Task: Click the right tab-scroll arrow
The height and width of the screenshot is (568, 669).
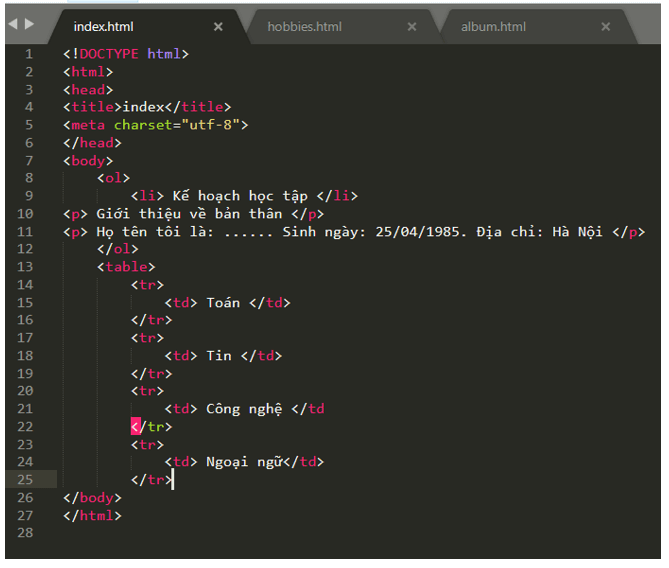Action: (x=29, y=24)
